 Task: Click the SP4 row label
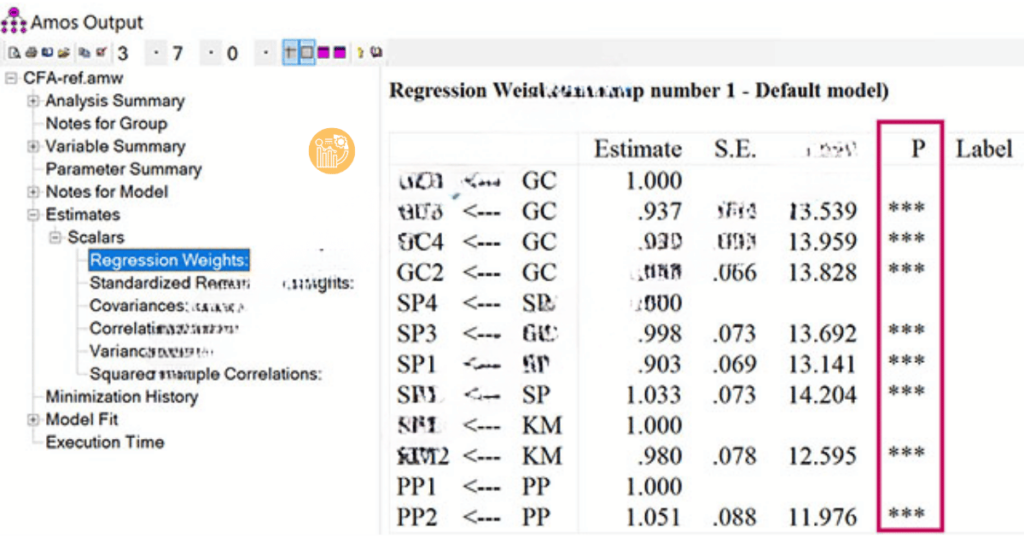click(x=417, y=304)
